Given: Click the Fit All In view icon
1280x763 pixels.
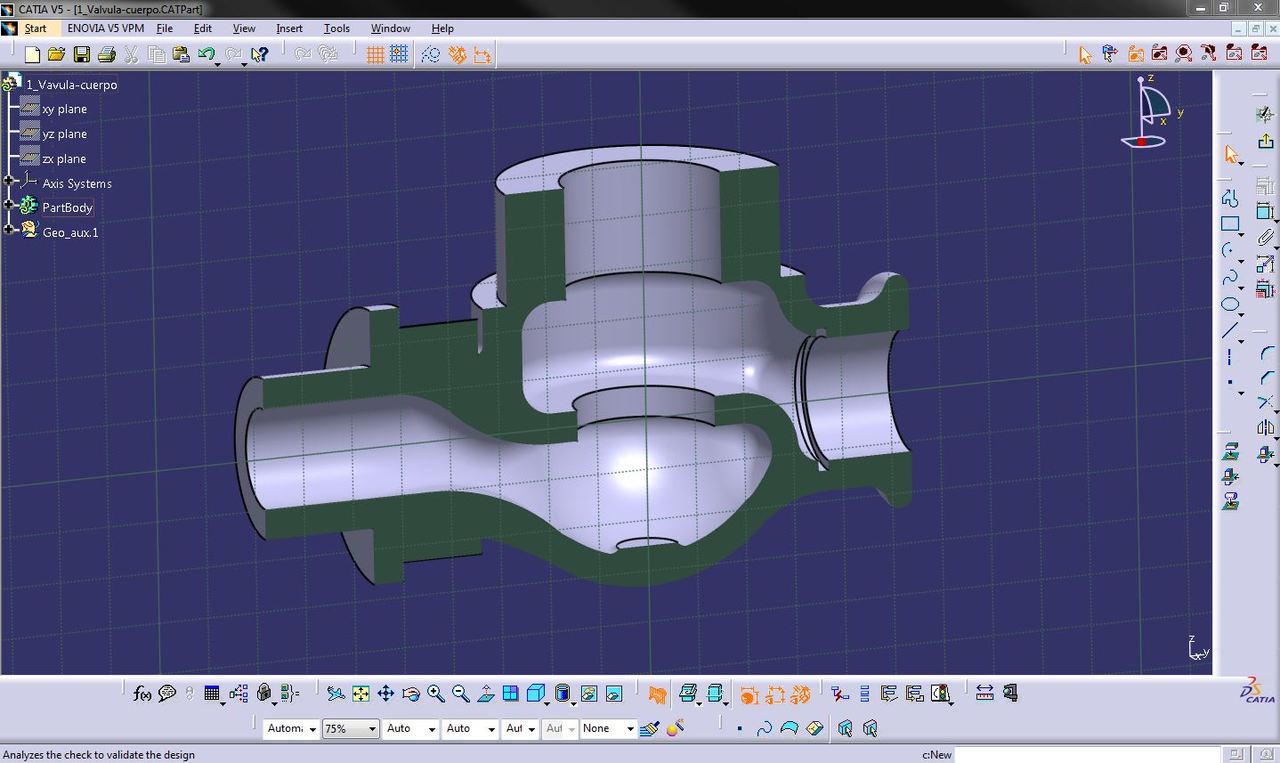Looking at the screenshot, I should 360,693.
